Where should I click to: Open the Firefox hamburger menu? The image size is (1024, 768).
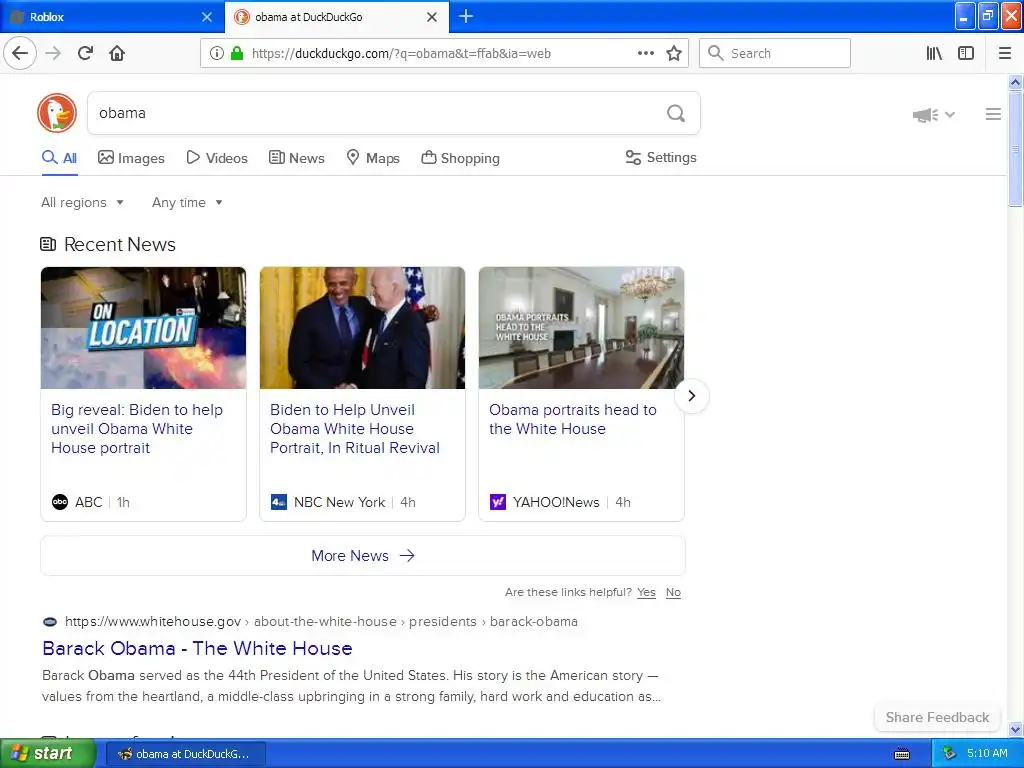[1005, 54]
